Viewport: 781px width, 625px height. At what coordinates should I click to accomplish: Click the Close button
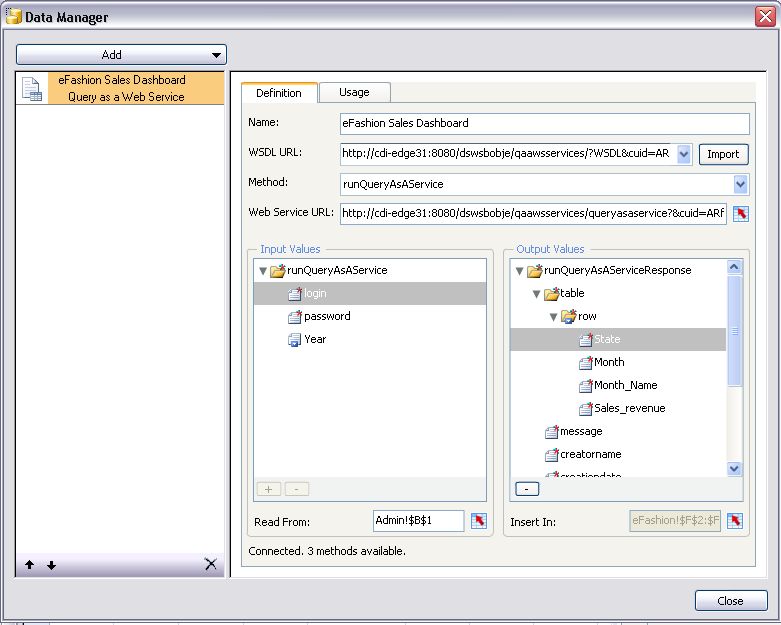click(731, 601)
